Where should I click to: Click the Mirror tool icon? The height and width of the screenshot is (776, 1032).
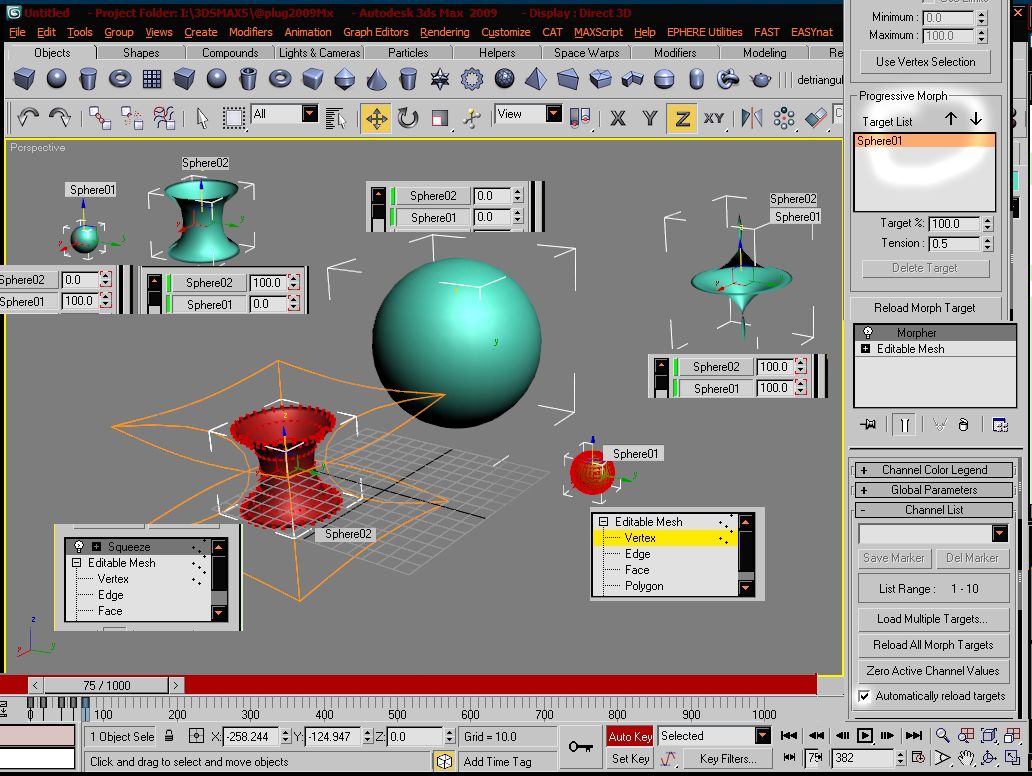click(752, 118)
